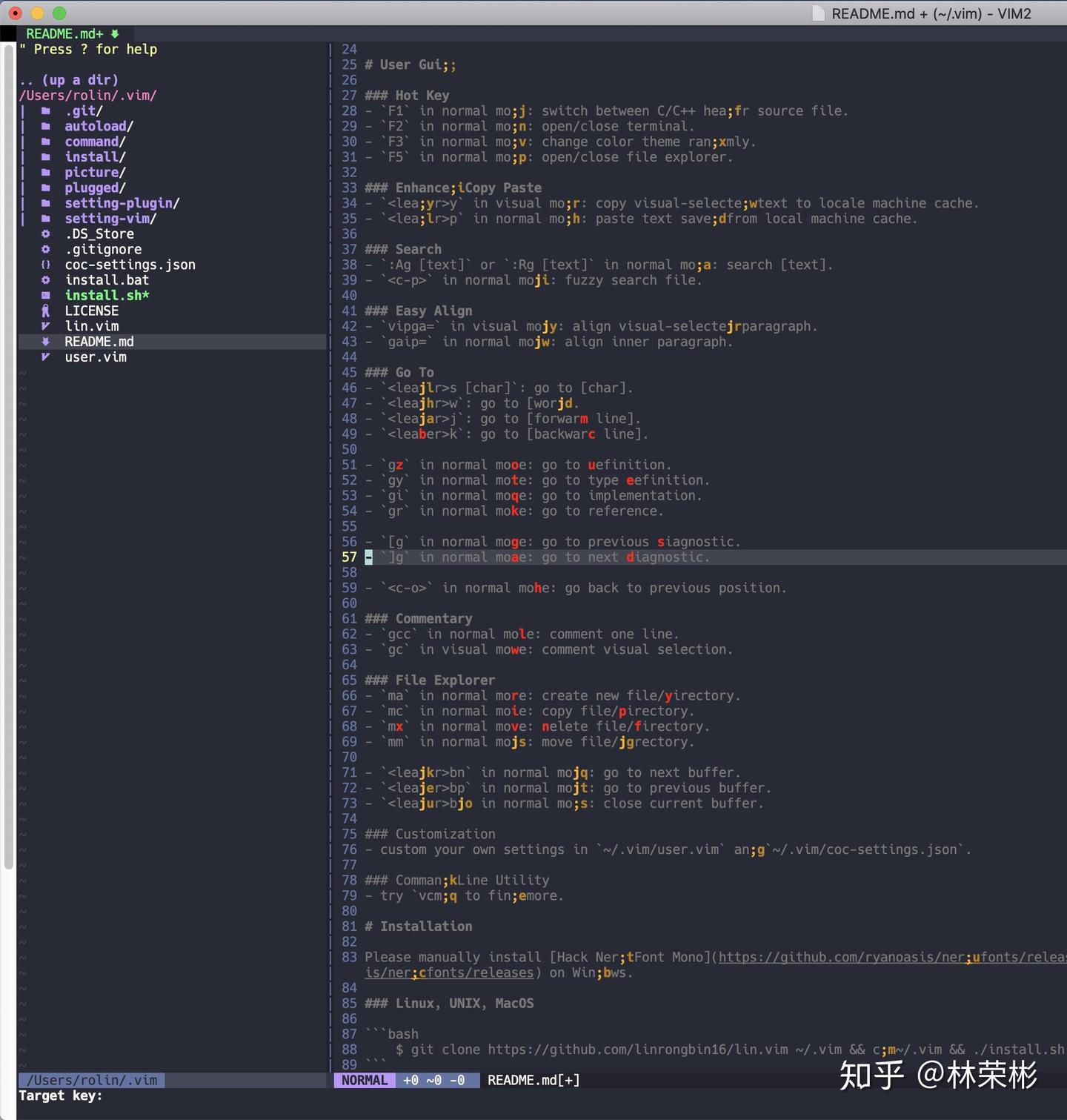The height and width of the screenshot is (1120, 1067).
Task: Select the folder icon next to autoload/
Action: pyautogui.click(x=46, y=126)
